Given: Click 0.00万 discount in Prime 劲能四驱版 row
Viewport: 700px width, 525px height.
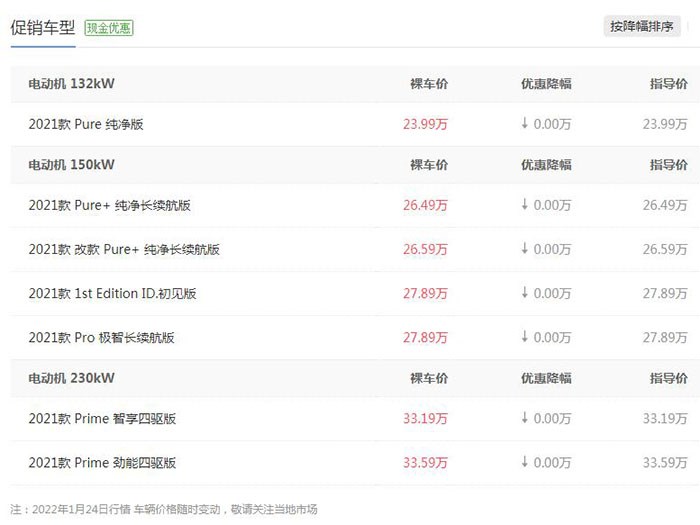Looking at the screenshot, I should [552, 462].
